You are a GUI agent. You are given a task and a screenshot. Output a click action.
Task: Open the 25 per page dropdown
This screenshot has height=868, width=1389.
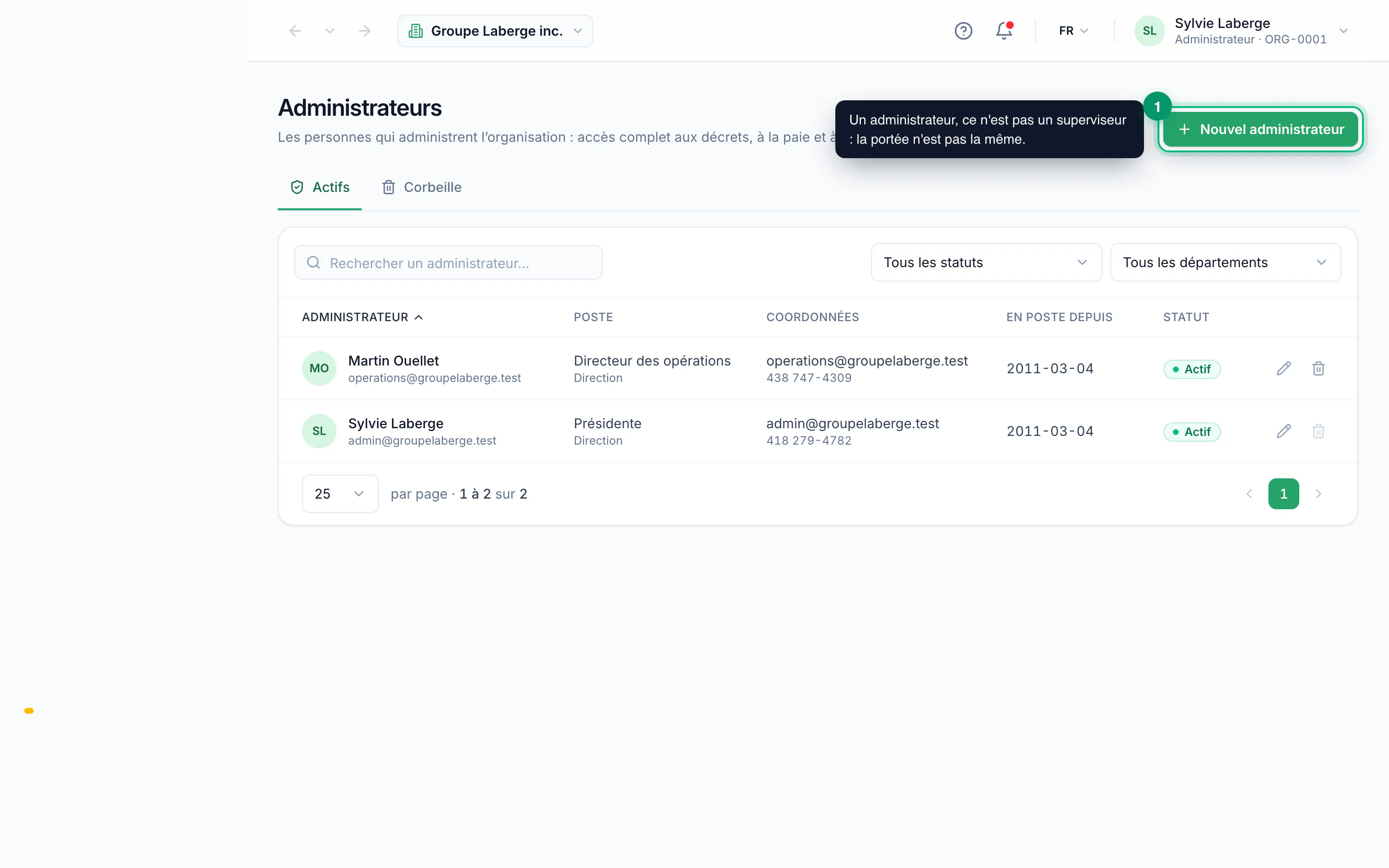pos(340,494)
